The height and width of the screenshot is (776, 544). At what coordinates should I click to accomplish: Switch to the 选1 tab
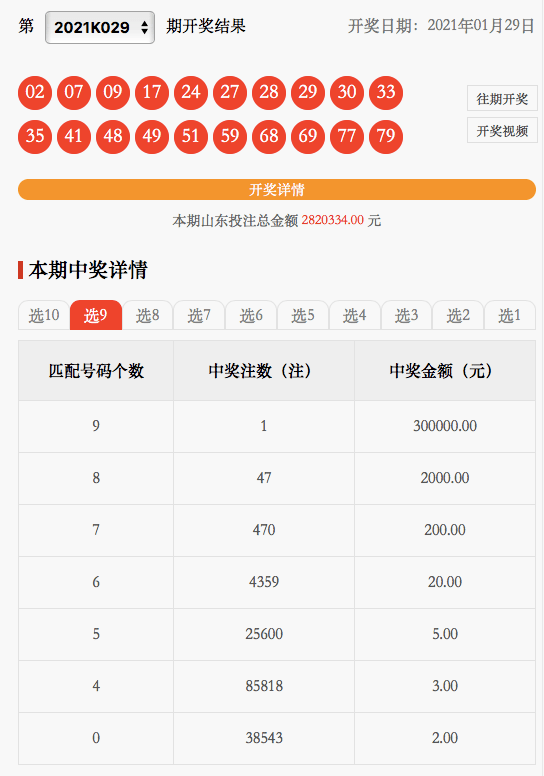click(x=510, y=315)
